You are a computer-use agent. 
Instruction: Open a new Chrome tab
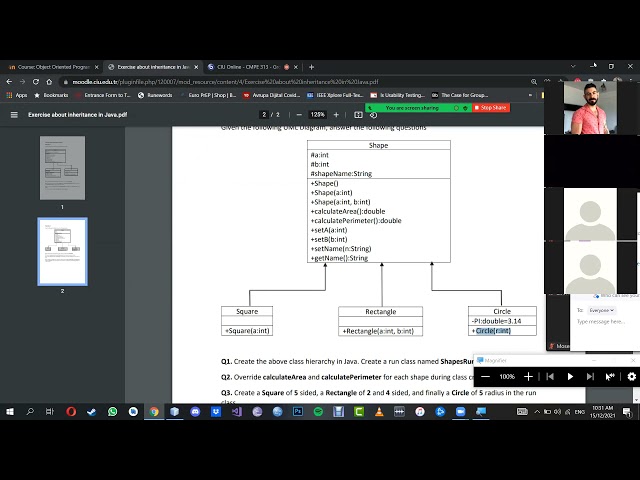[x=311, y=67]
